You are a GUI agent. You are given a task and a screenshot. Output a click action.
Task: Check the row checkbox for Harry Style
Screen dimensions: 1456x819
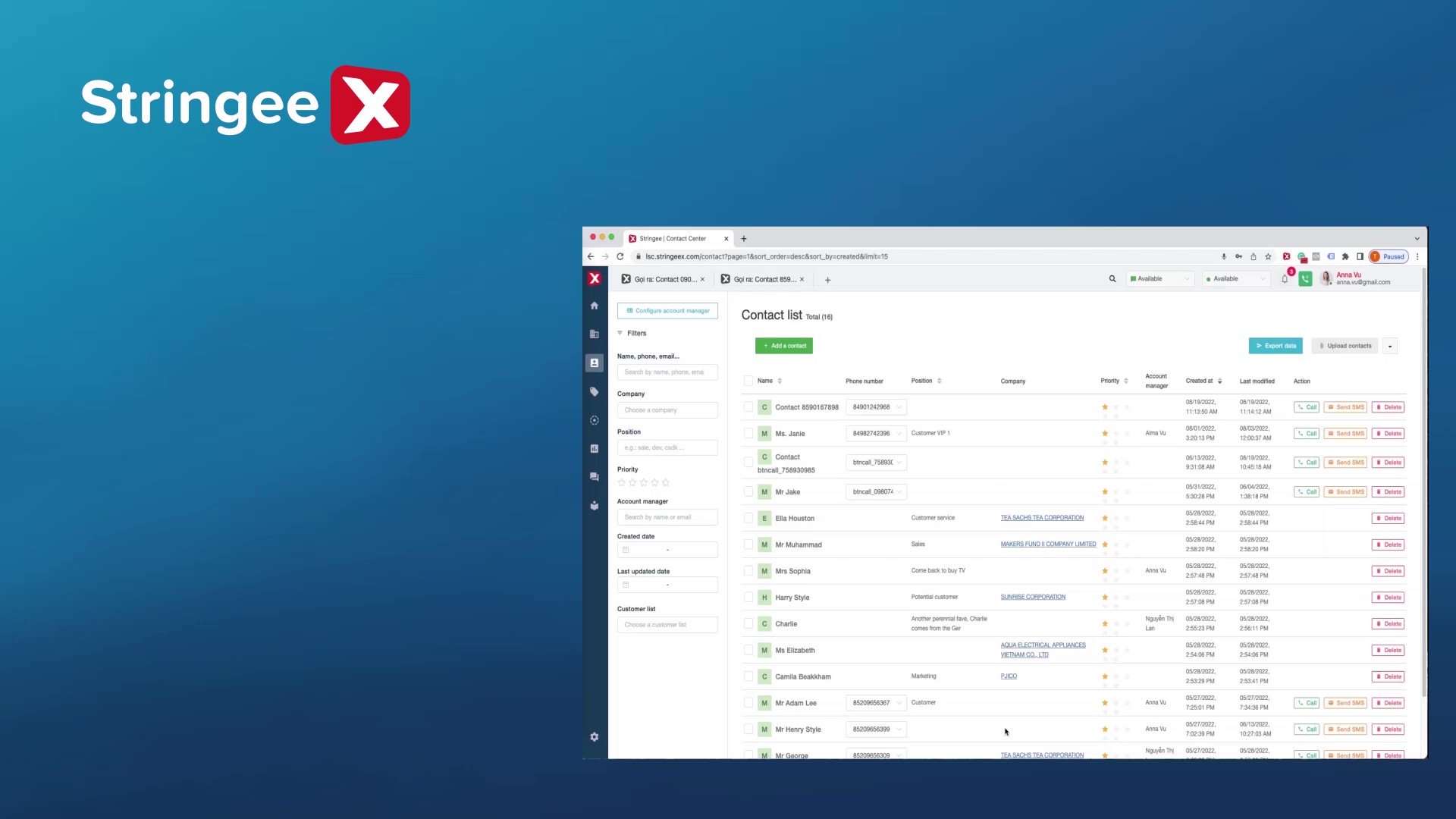point(748,597)
